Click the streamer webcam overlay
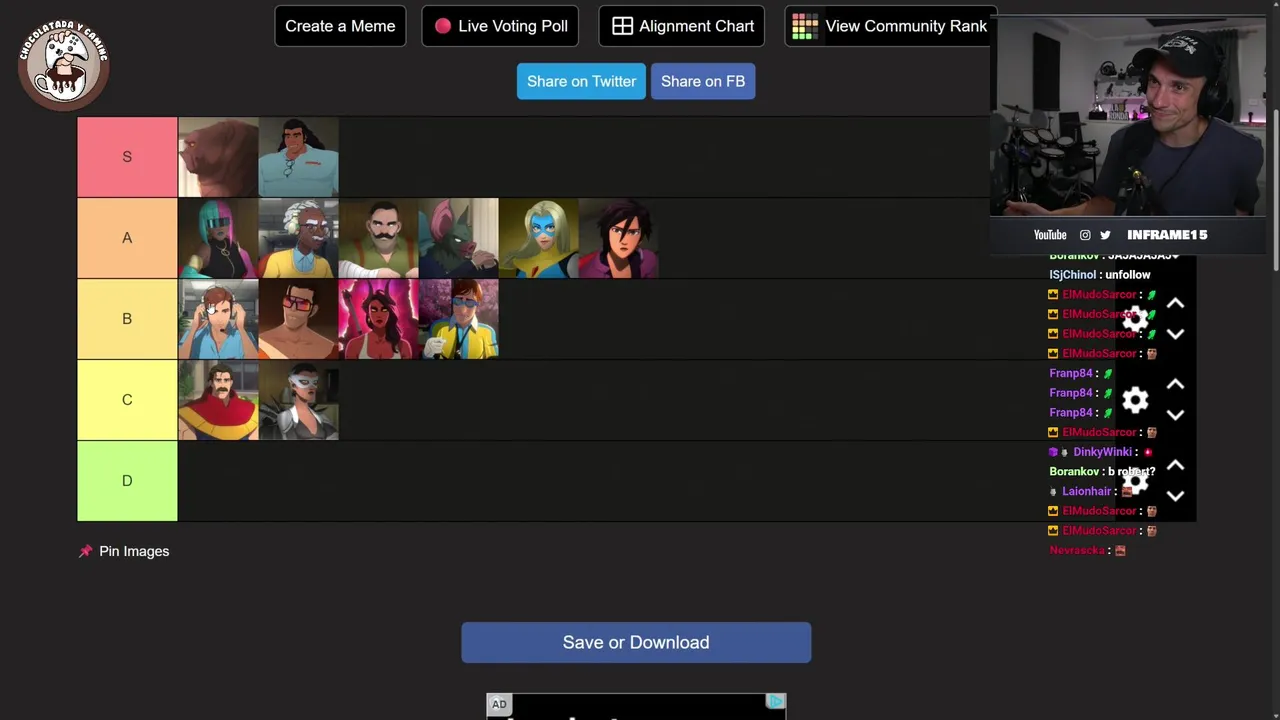Image resolution: width=1280 pixels, height=720 pixels. click(x=1128, y=115)
